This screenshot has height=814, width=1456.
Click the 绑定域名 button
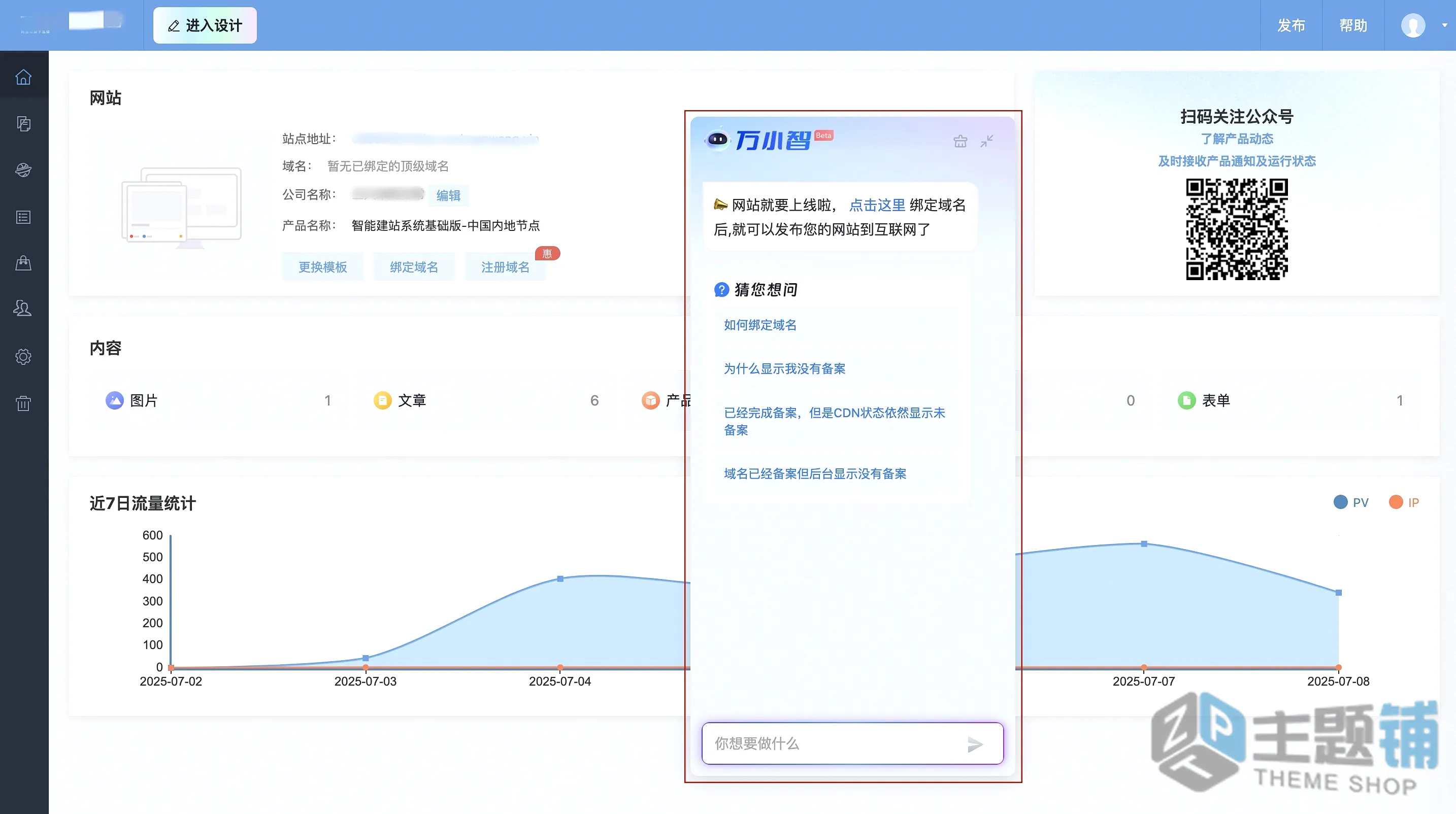coord(414,267)
